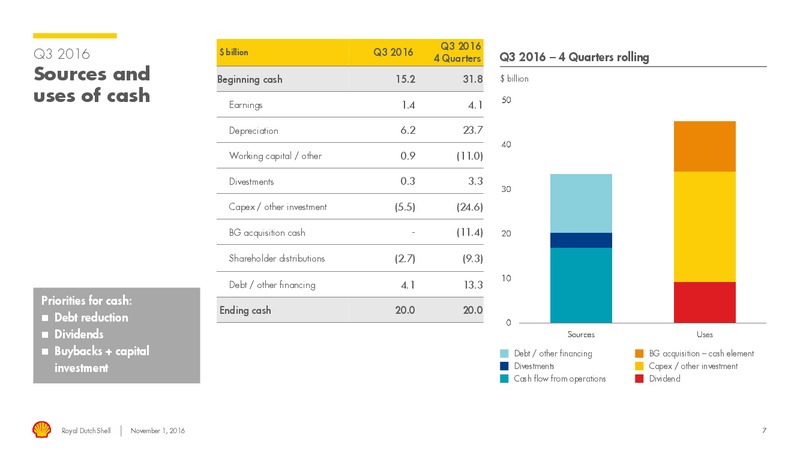Viewport: 800px width, 450px height.
Task: Click the 'Dividend' legend label
Action: tap(664, 379)
